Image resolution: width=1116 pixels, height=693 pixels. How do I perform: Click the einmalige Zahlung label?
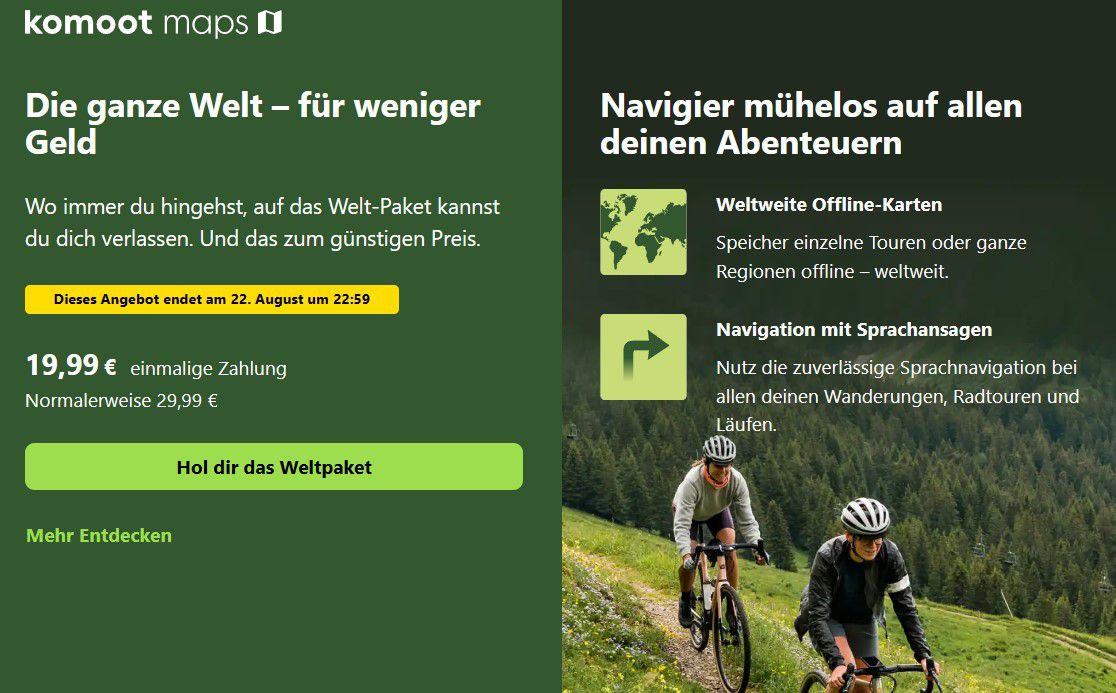(209, 369)
